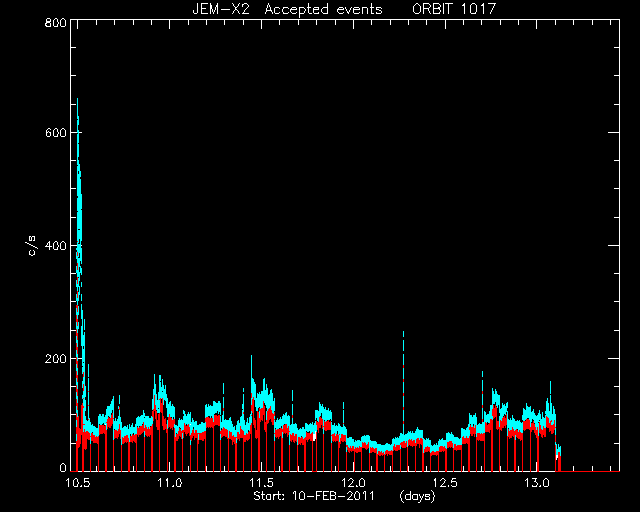Click the 11.5 x-axis tick label

261,483
